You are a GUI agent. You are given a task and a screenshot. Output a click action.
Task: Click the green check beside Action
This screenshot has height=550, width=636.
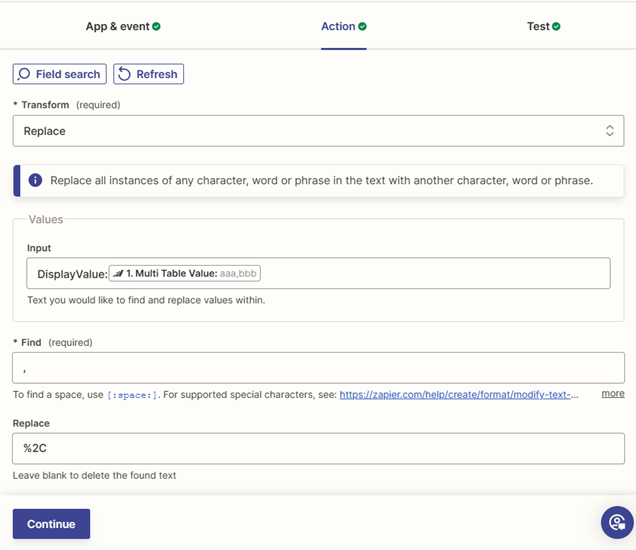tap(362, 26)
